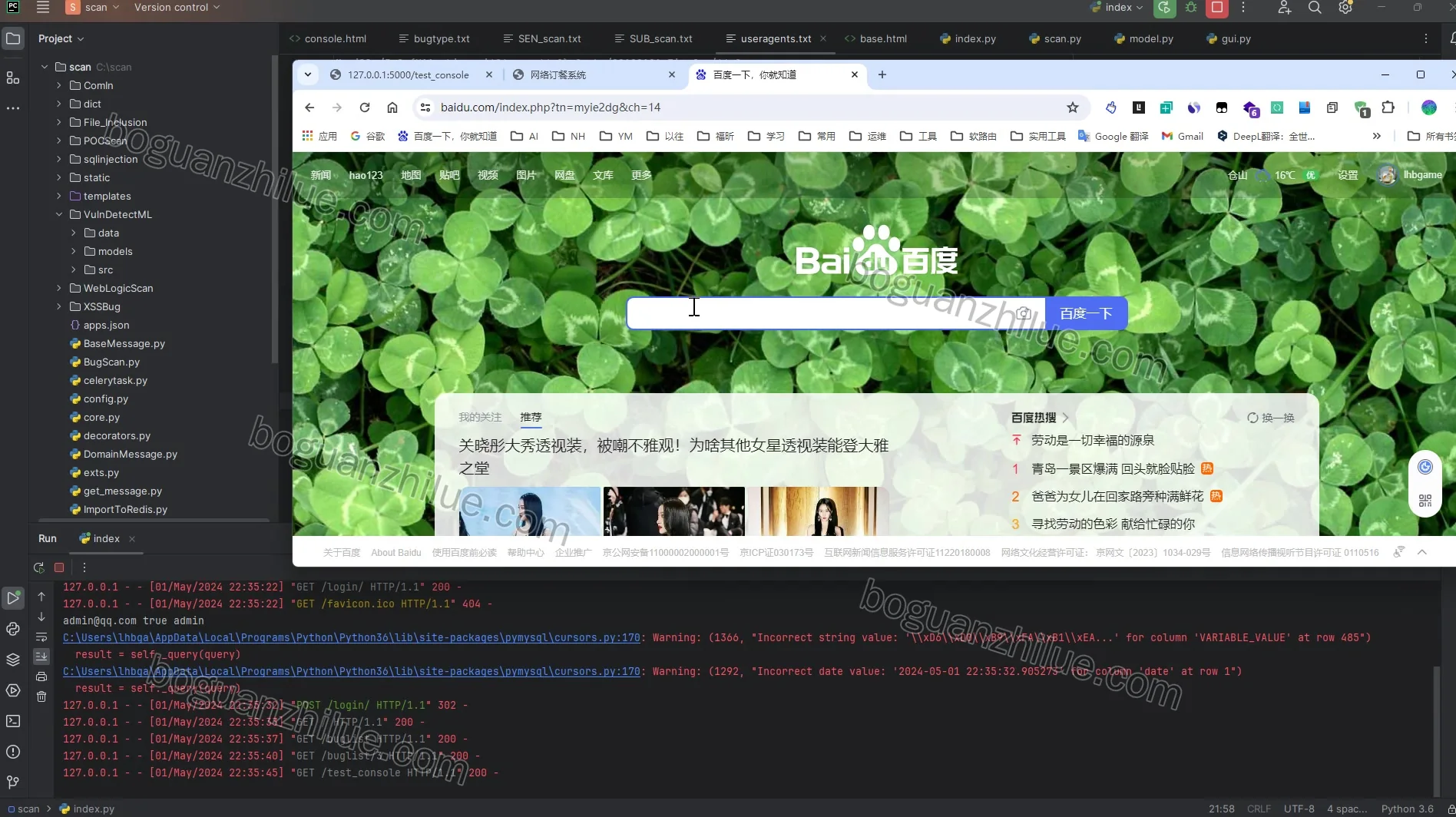Bookmark this Baidu page with star
This screenshot has height=817, width=1456.
point(1073,107)
